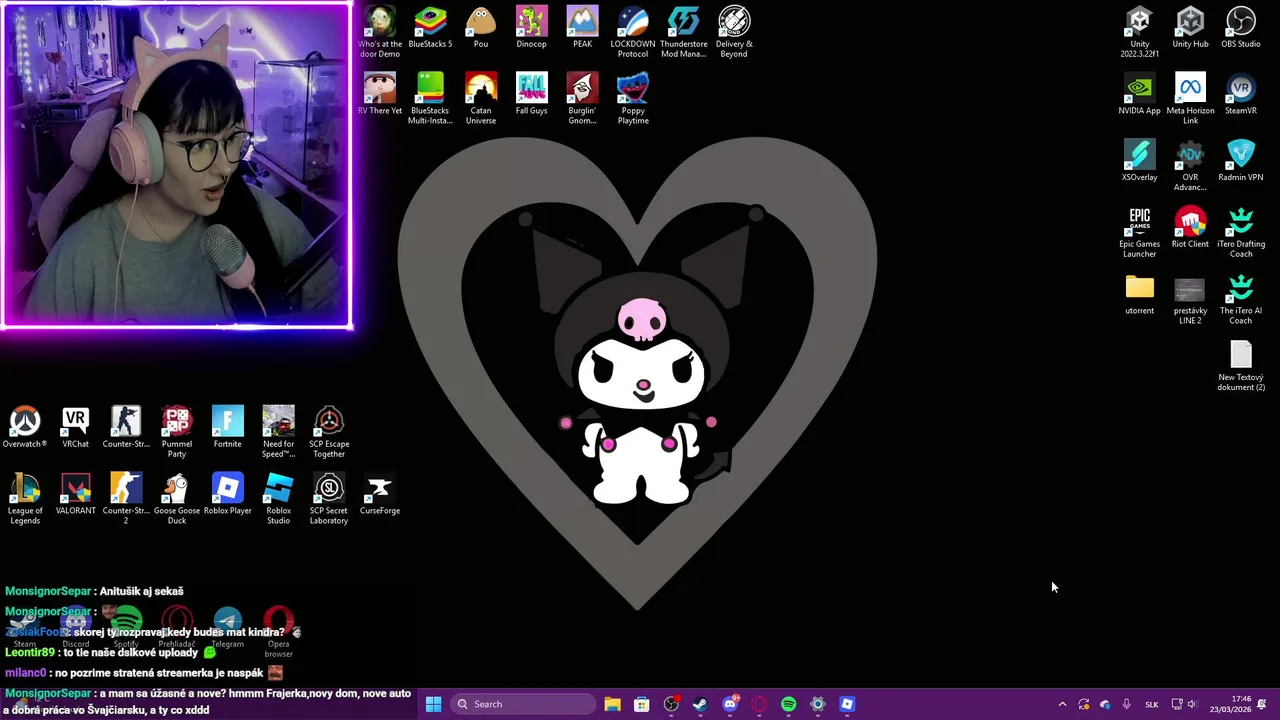Open Discord taskbar icon
This screenshot has width=1280, height=720.
730,704
